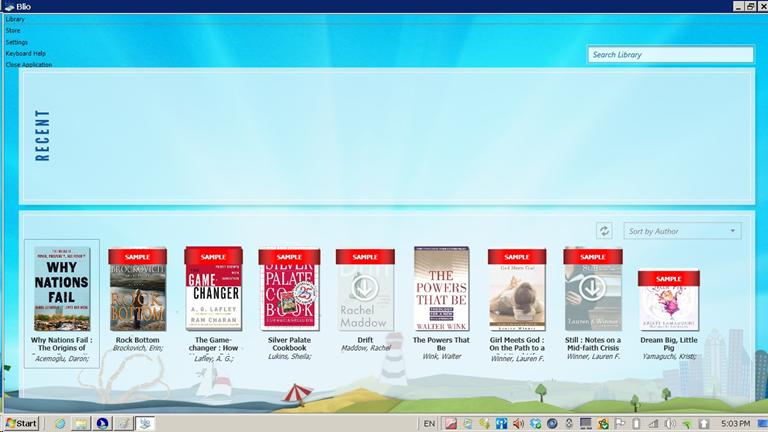This screenshot has height=432, width=768.
Task: Click the download arrow on Drift
Action: 364,288
